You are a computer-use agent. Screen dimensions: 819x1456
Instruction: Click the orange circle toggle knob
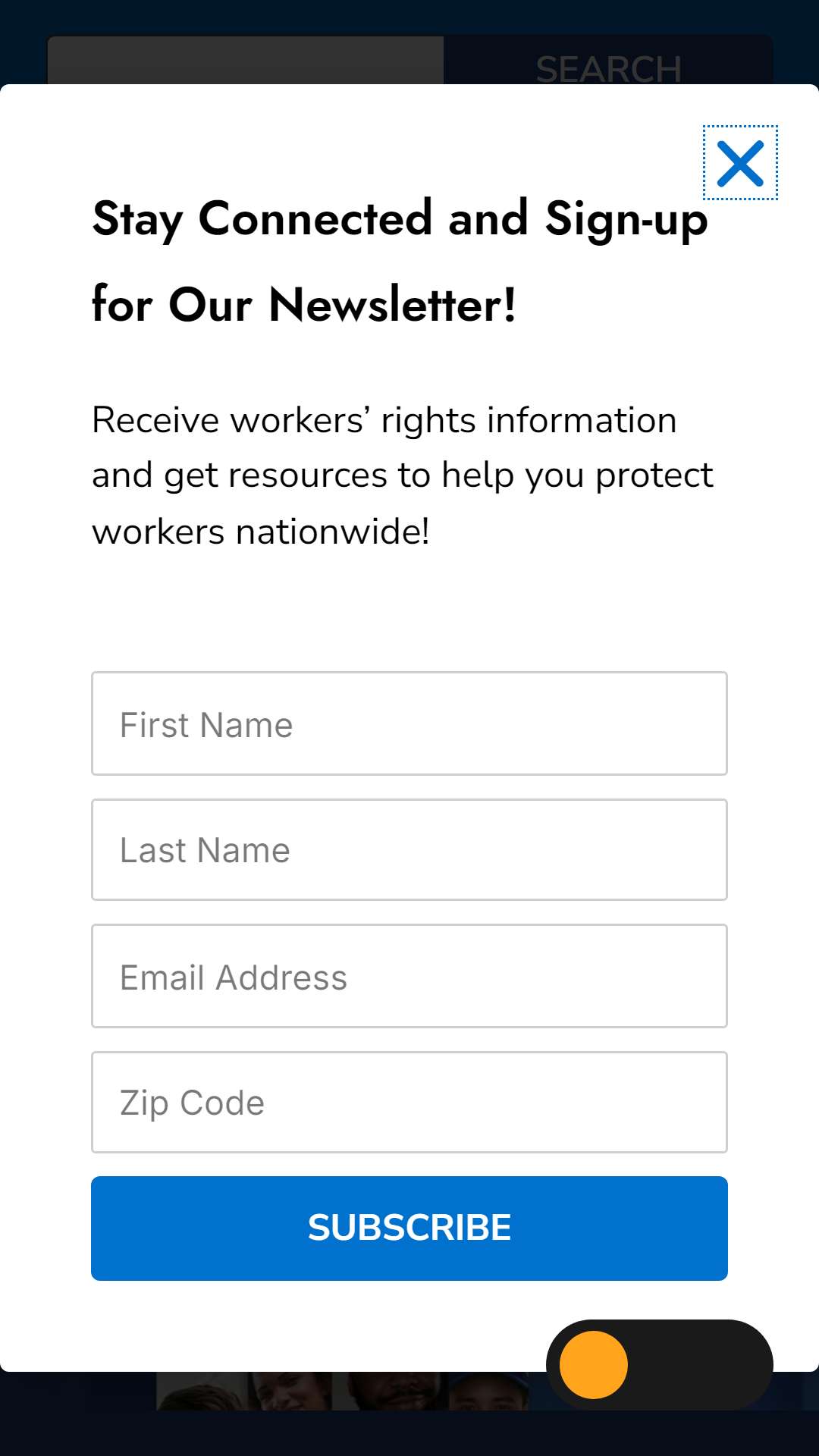click(x=594, y=1365)
